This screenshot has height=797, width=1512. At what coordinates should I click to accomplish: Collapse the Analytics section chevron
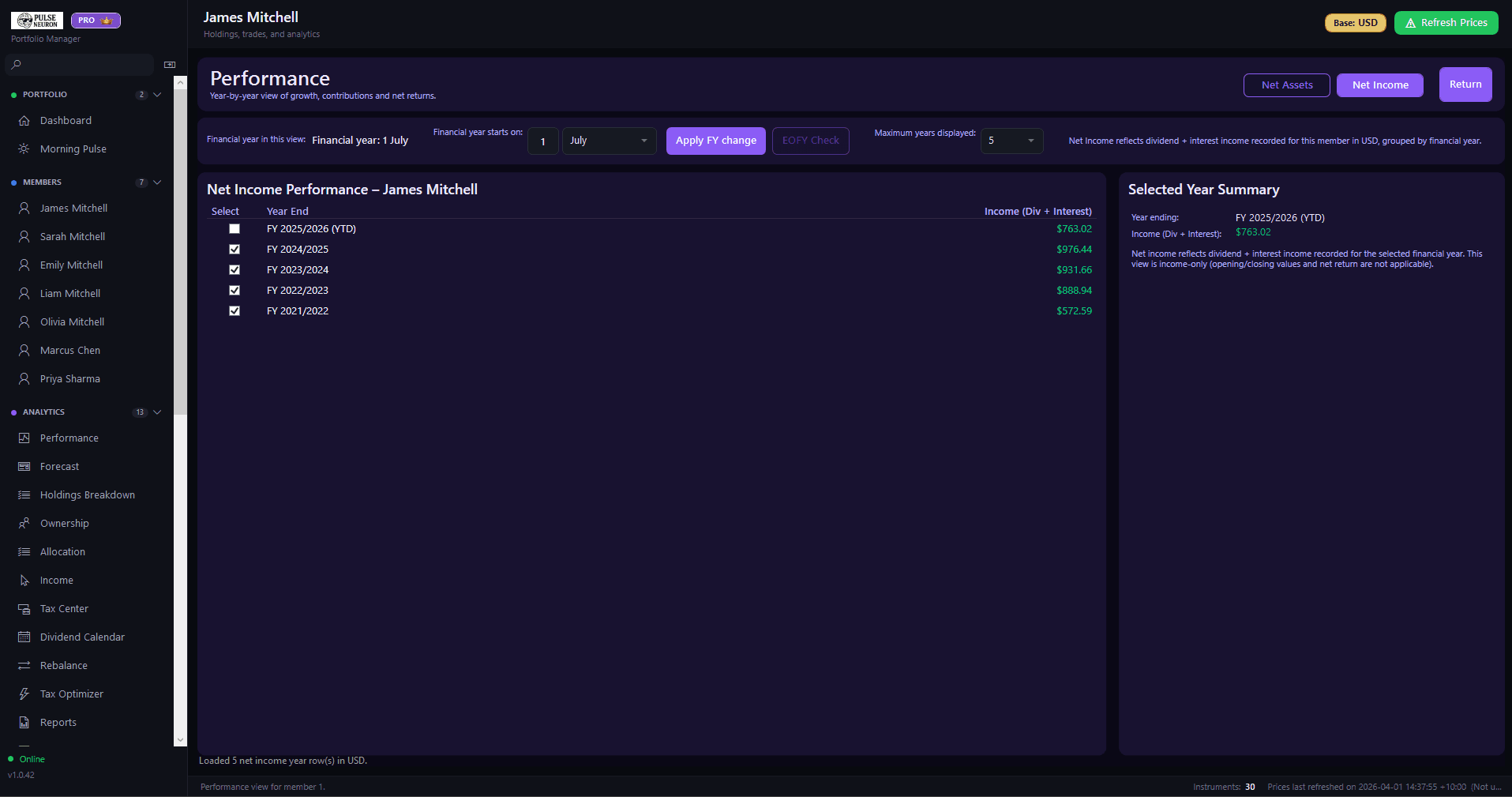[157, 412]
